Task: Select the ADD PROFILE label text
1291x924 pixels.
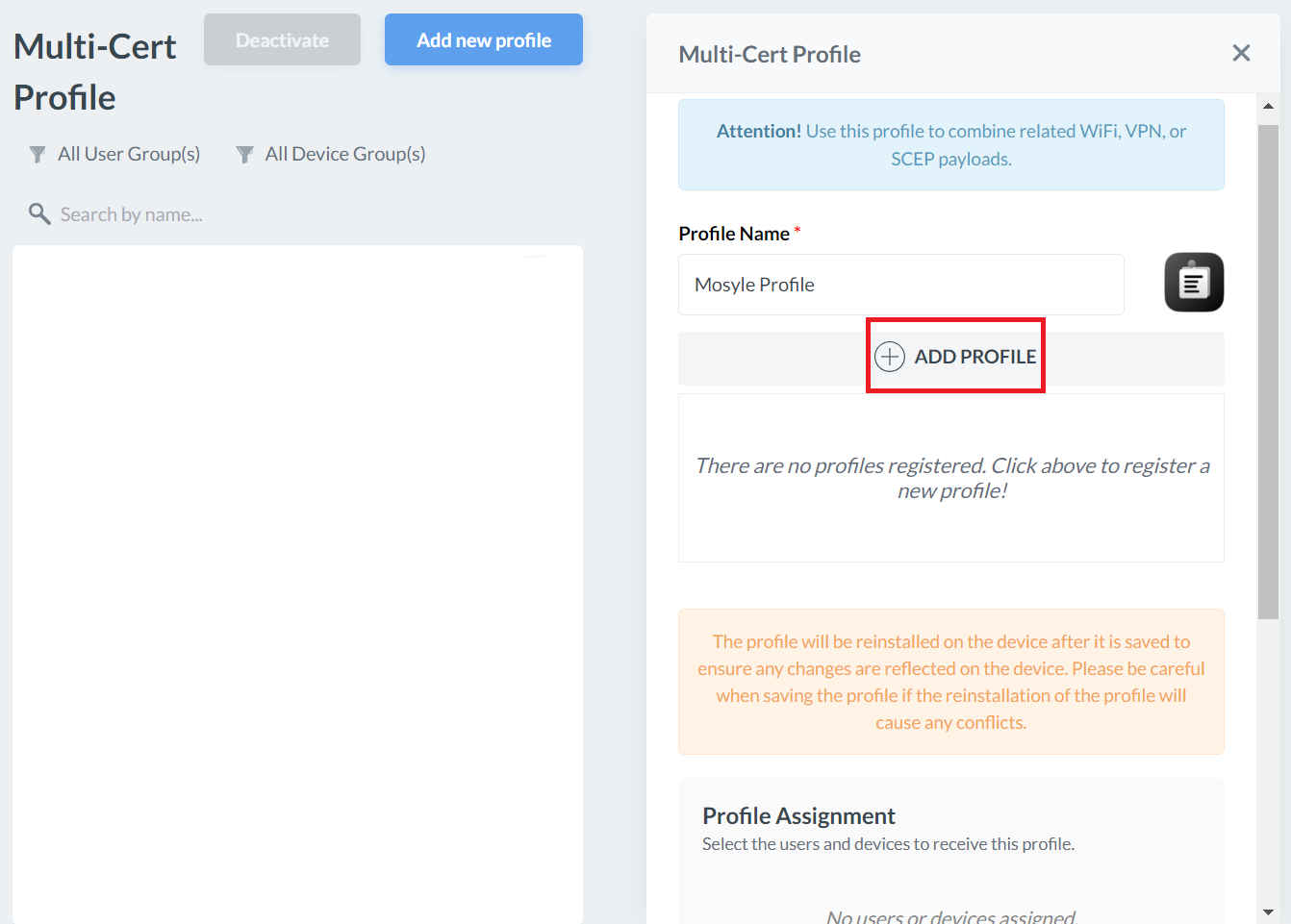Action: (x=975, y=357)
